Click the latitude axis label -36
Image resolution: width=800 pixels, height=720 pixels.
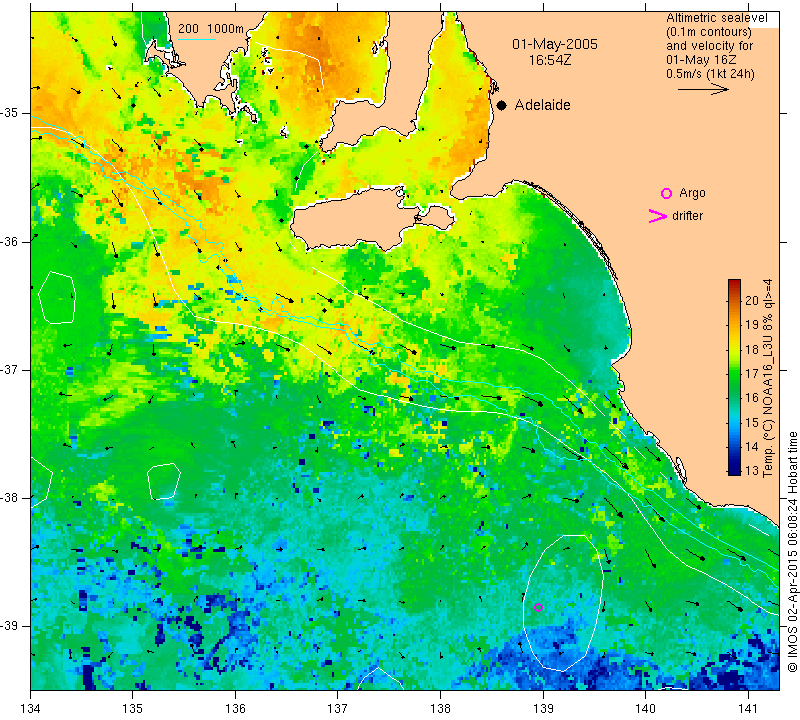click(x=10, y=241)
